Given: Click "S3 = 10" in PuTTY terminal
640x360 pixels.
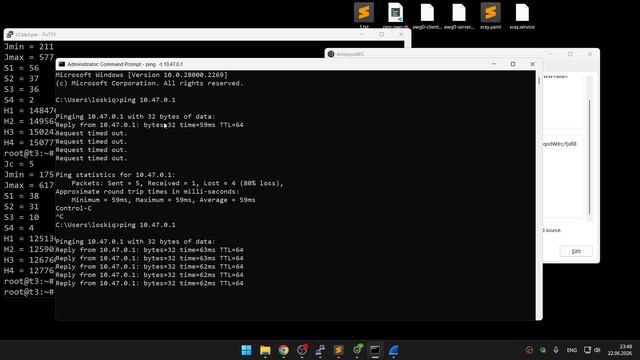Looking at the screenshot, I should pyautogui.click(x=22, y=217).
